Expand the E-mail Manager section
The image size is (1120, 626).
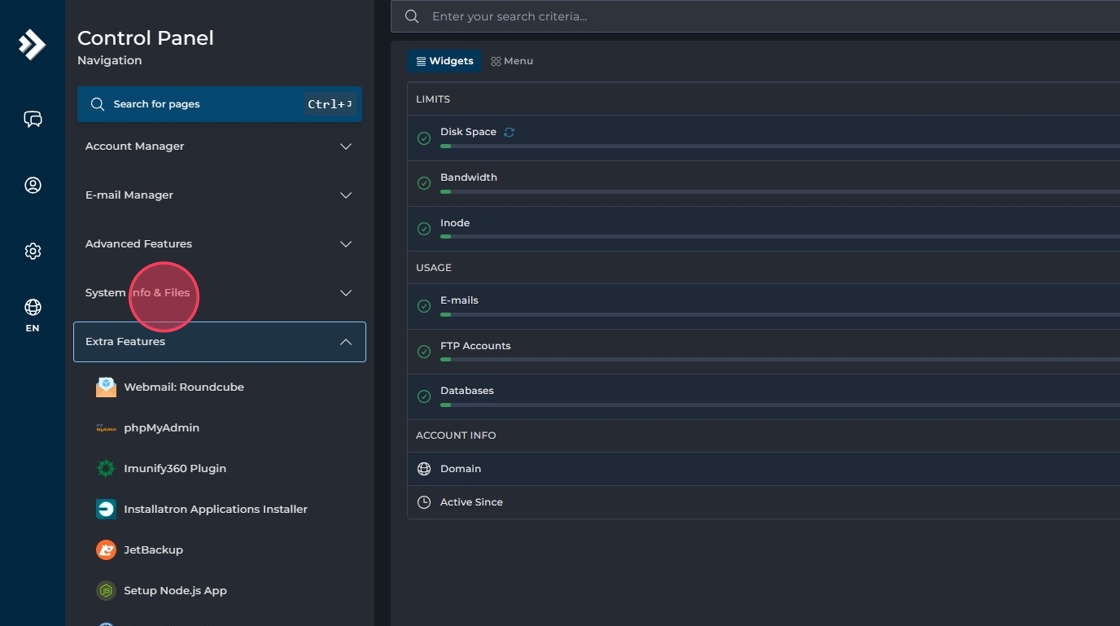tap(219, 195)
